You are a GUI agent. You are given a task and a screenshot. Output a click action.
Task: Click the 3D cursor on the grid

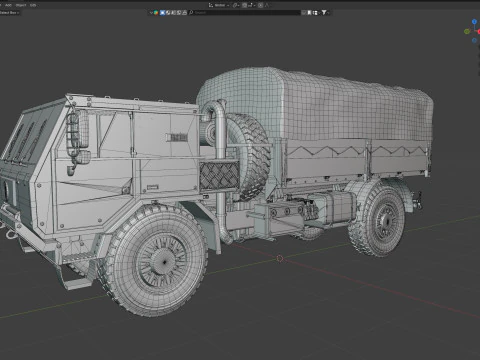(x=280, y=258)
